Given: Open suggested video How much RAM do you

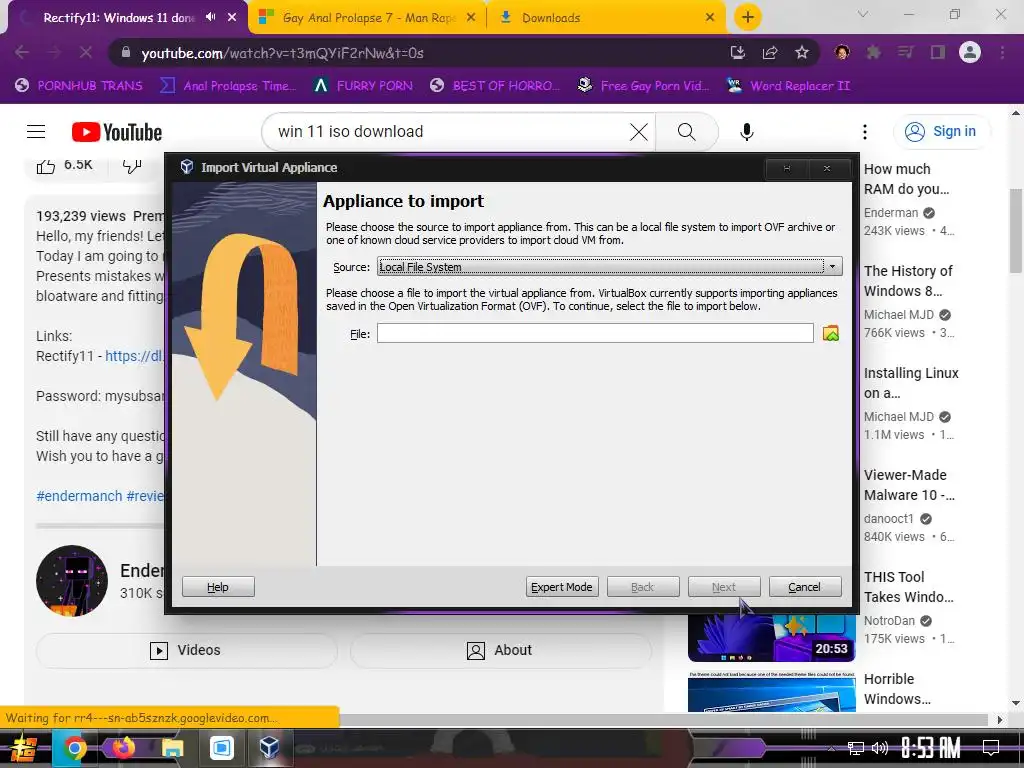Looking at the screenshot, I should [906, 179].
